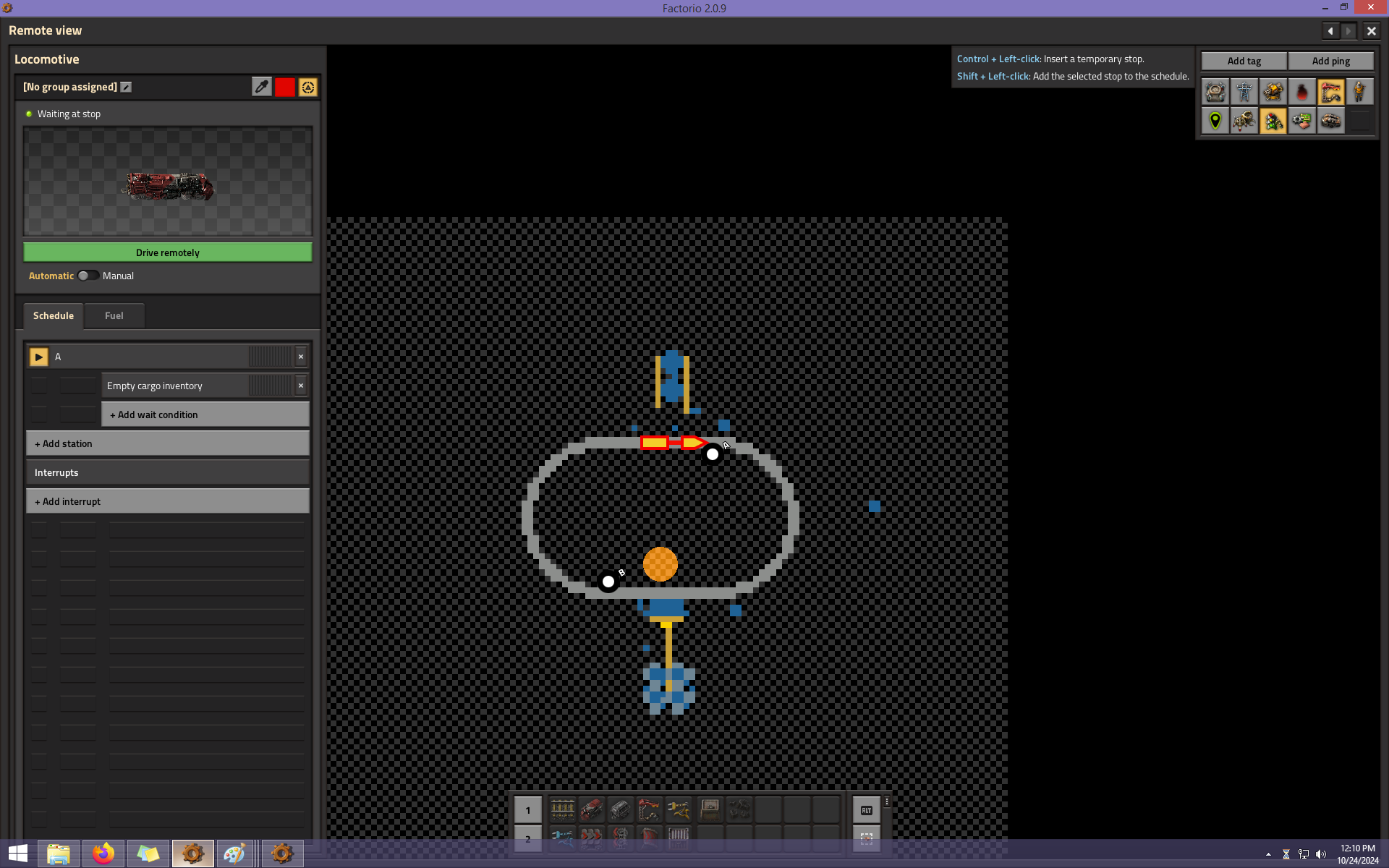Open Windows Start menu
The height and width of the screenshot is (868, 1389).
tap(18, 854)
